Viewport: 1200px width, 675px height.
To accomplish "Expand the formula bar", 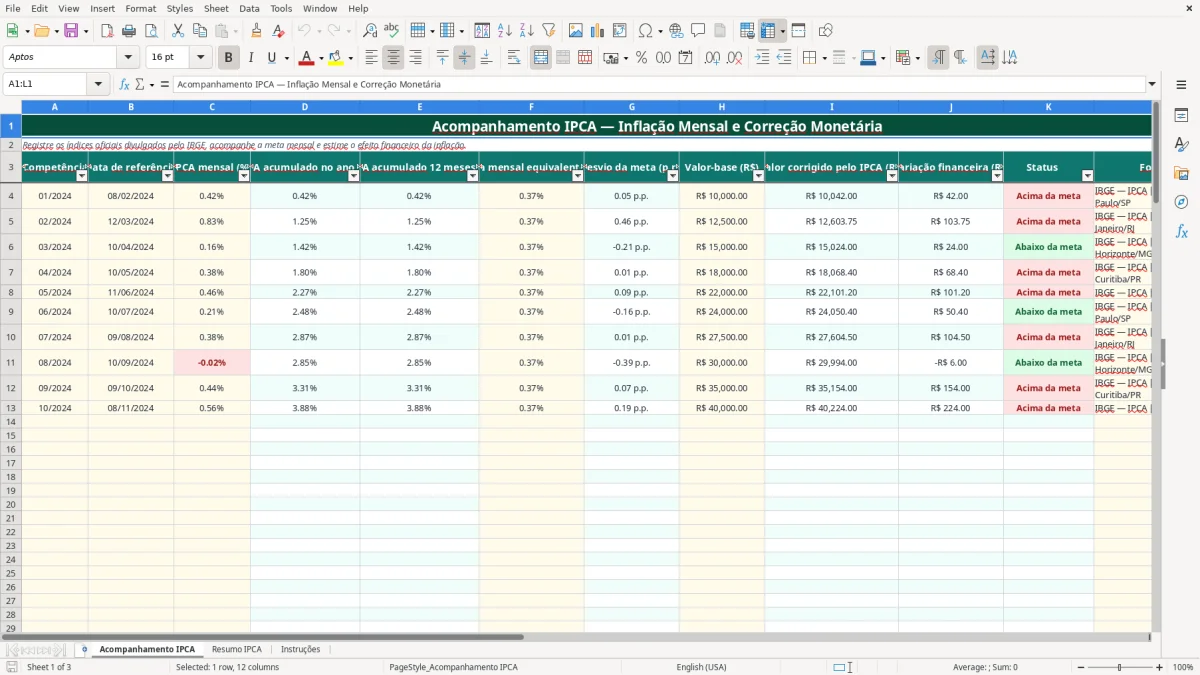I will (x=1152, y=84).
